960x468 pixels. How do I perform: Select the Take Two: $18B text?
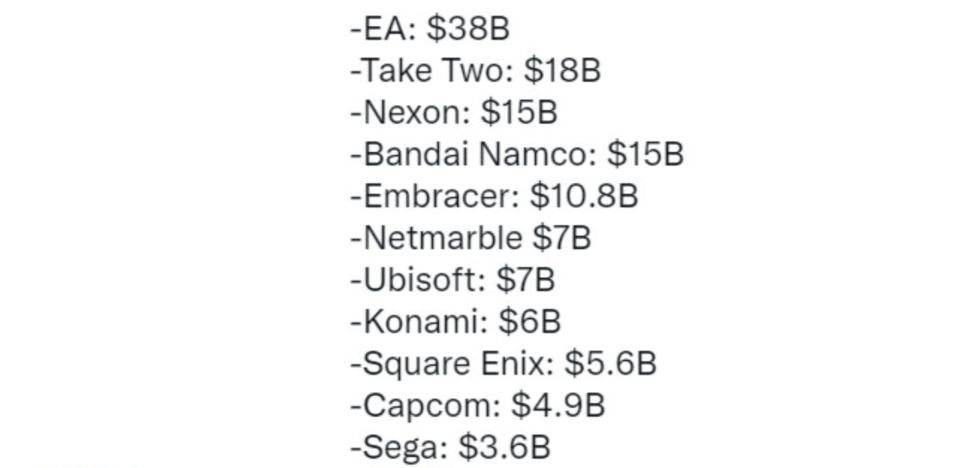(x=475, y=71)
